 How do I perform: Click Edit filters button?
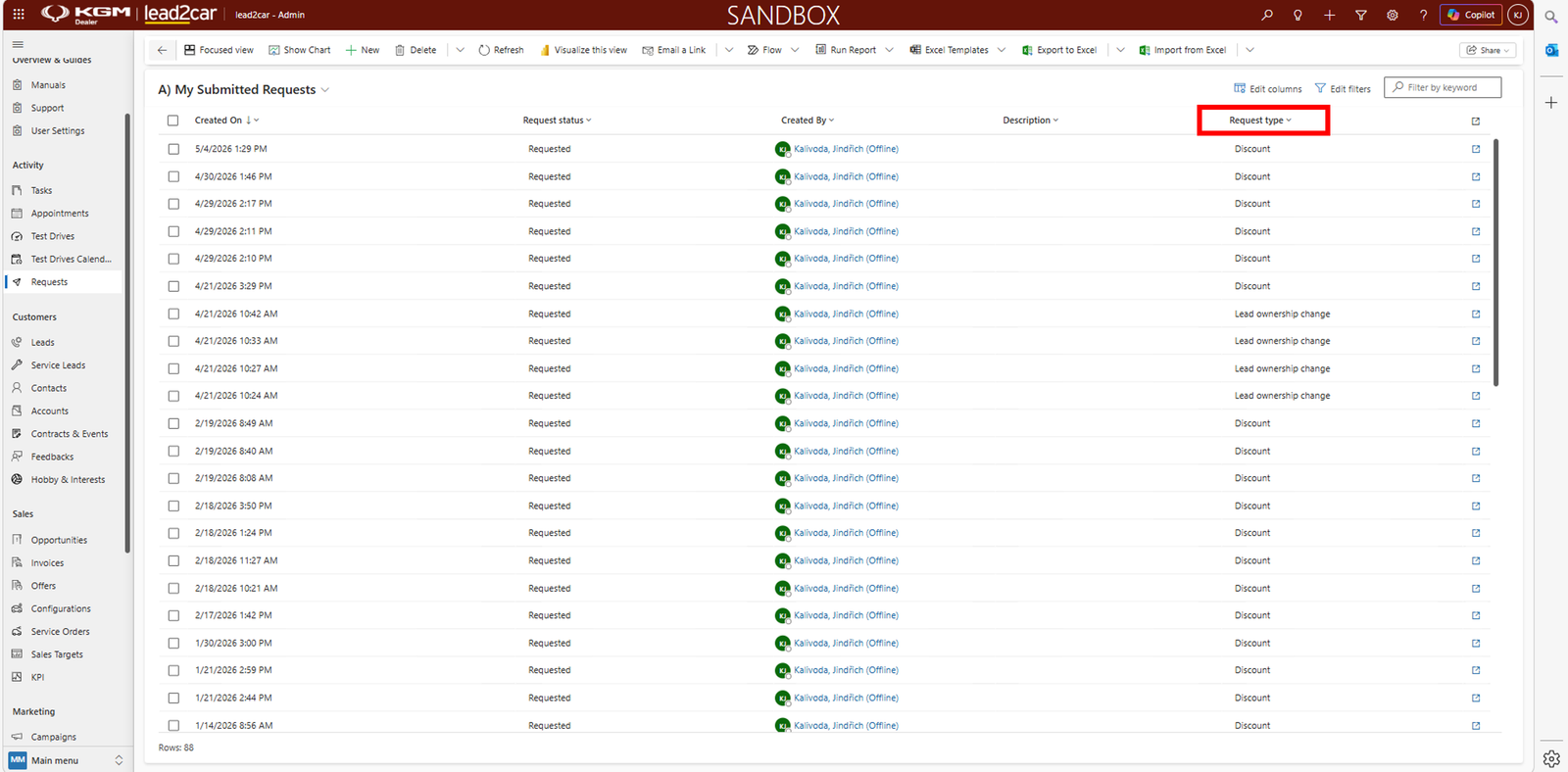click(1343, 88)
